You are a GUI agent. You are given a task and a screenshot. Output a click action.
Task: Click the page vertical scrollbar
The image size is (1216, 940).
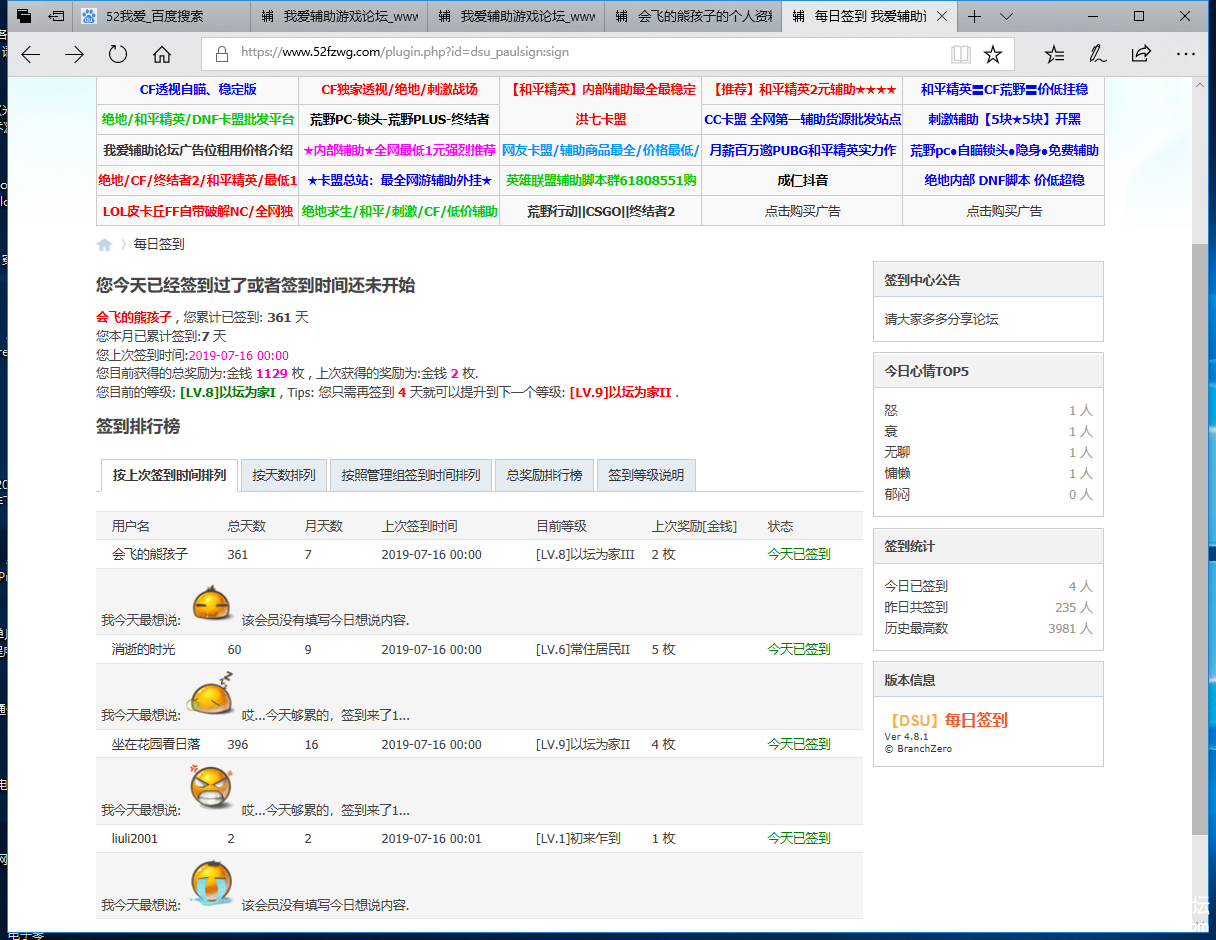[1200, 540]
